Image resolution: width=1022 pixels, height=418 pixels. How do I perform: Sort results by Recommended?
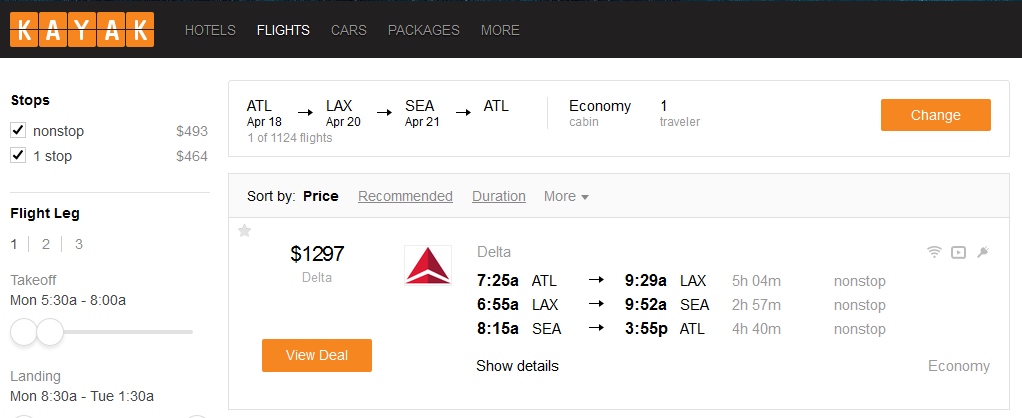(405, 197)
